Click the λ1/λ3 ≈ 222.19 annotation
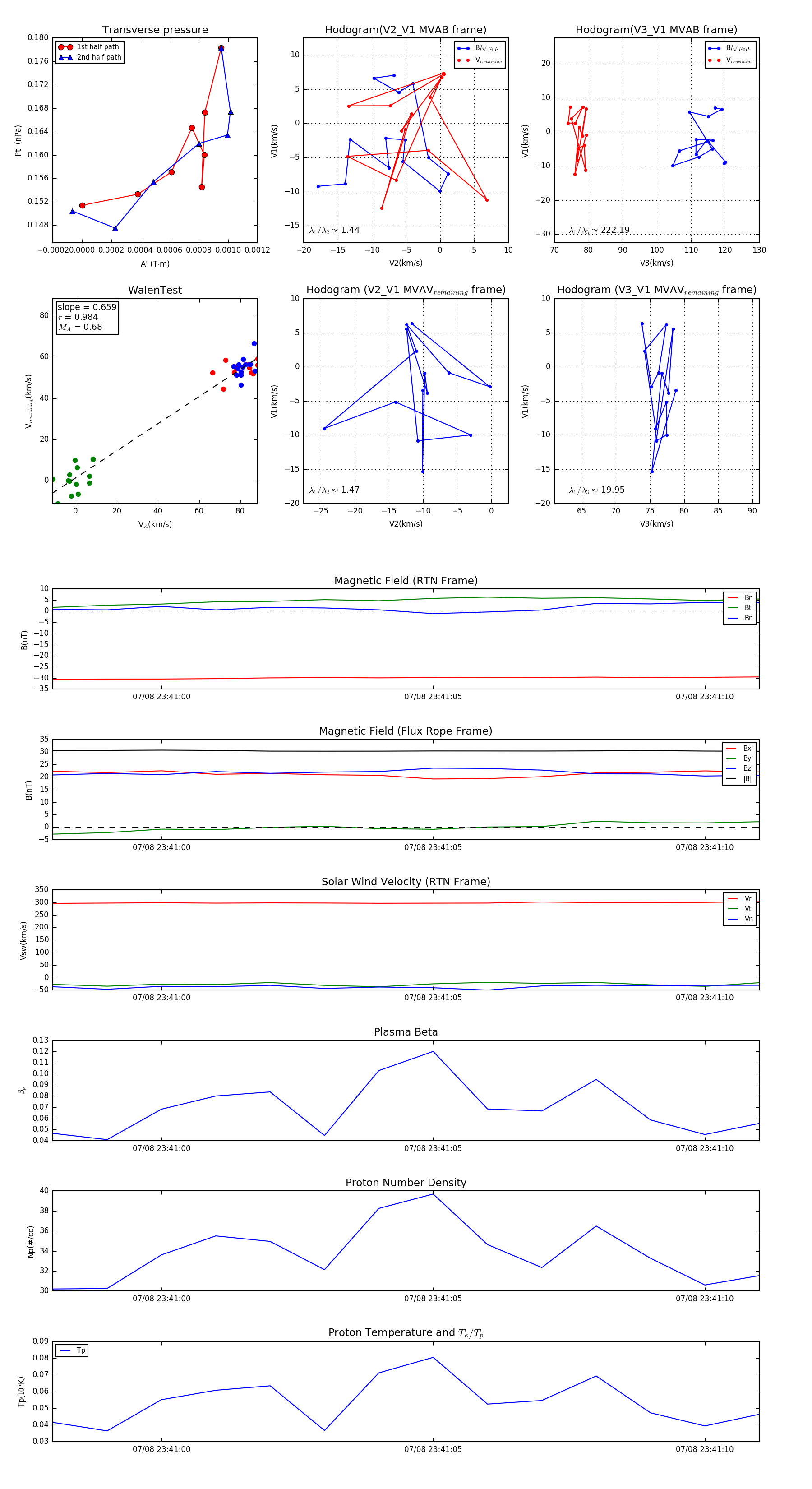812x1489 pixels. click(599, 230)
